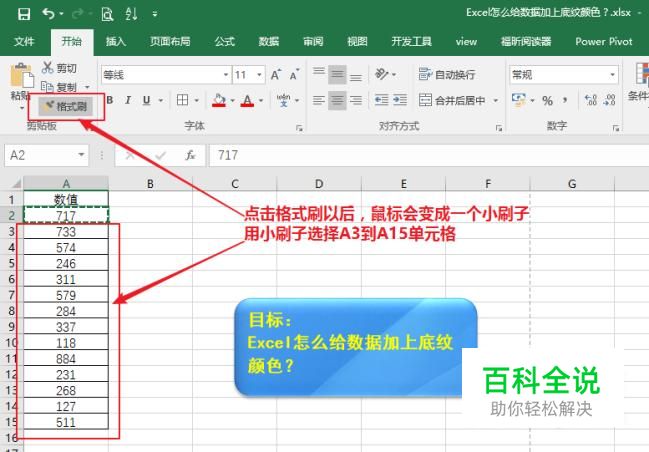This screenshot has height=452, width=649.
Task: Open the Power Pivot tab
Action: pos(603,42)
